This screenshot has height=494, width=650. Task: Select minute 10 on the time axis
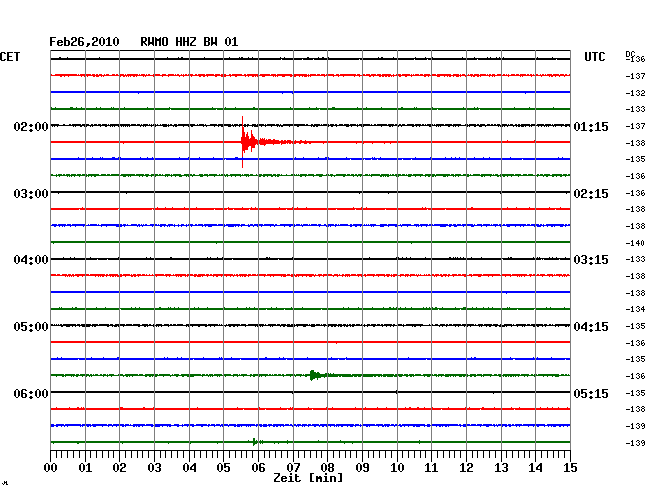point(397,467)
